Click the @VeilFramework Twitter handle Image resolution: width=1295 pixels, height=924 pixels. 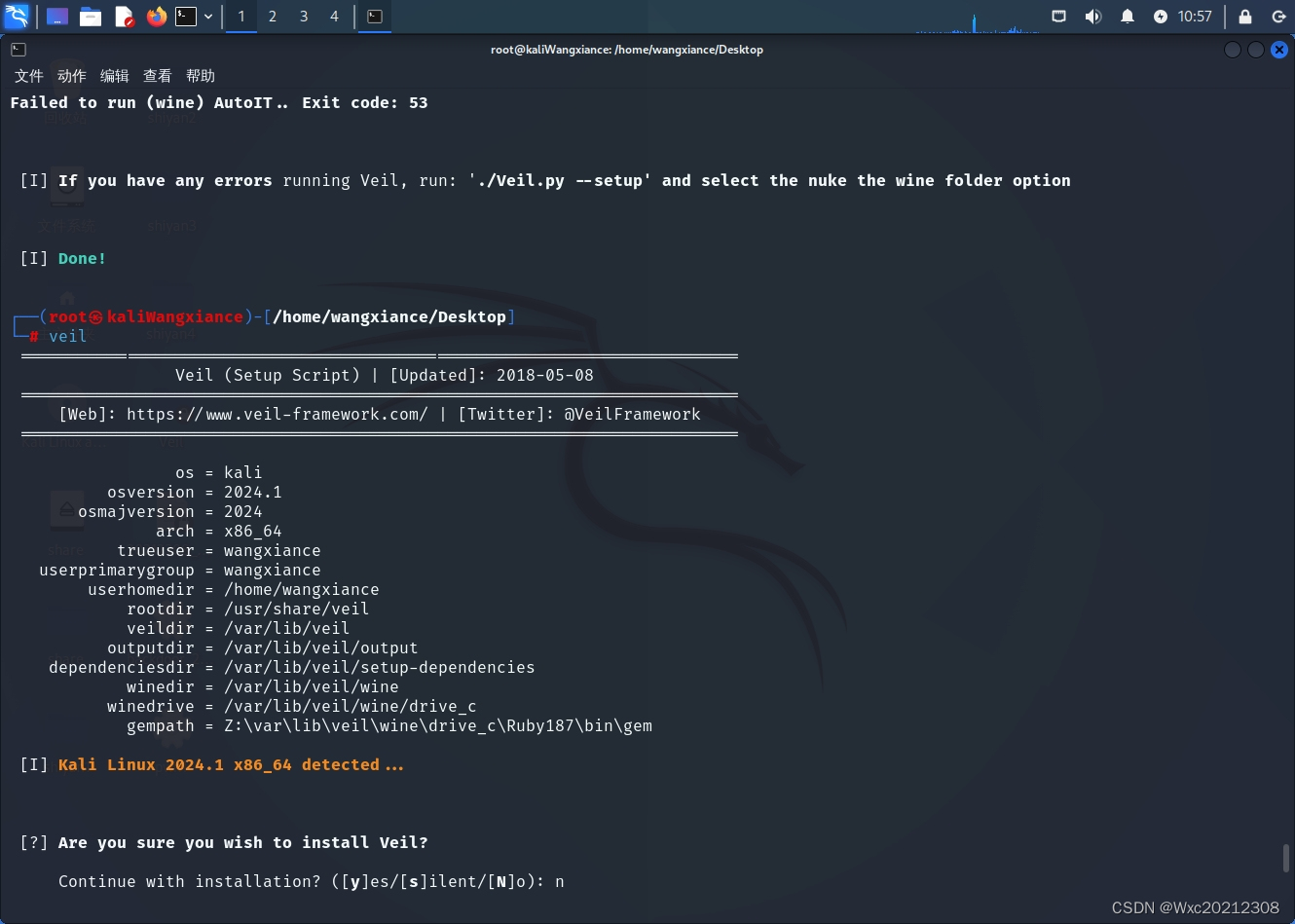pyautogui.click(x=632, y=414)
